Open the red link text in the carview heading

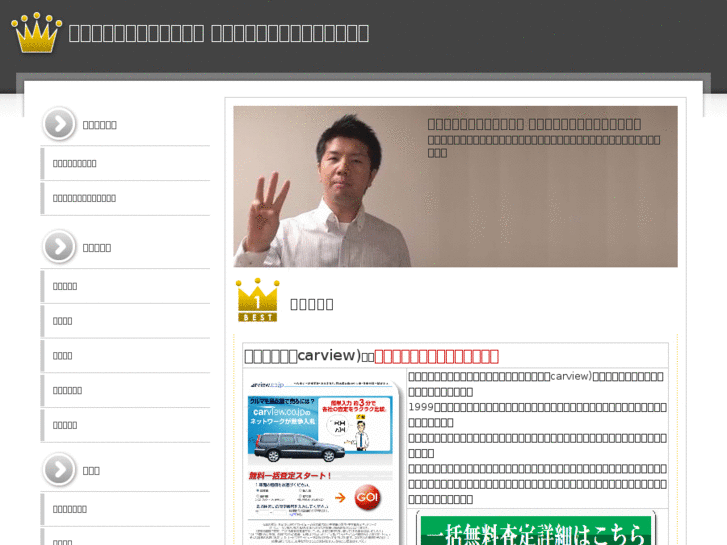click(x=436, y=356)
